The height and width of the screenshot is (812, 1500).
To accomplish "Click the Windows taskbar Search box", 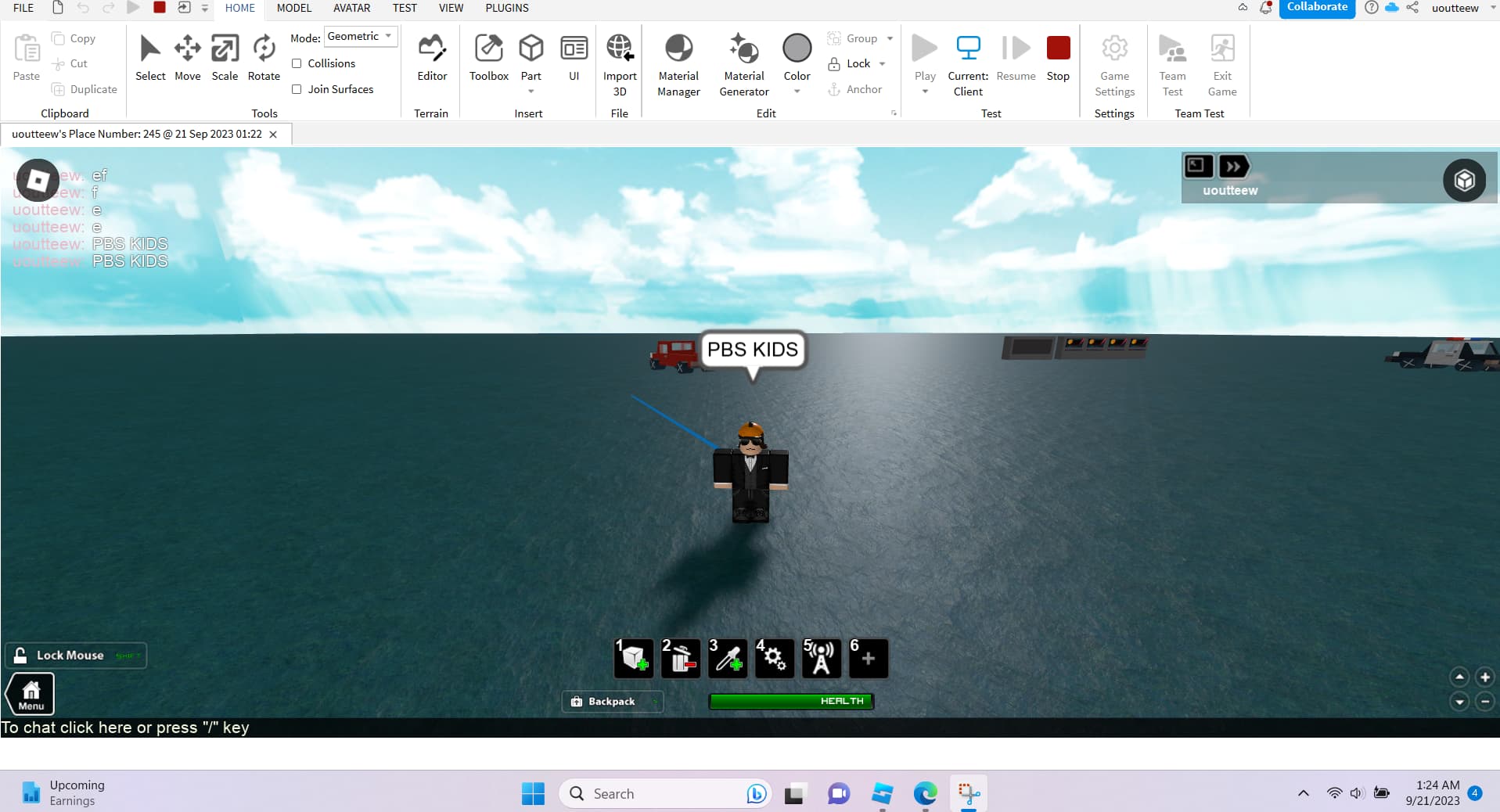I will tap(666, 793).
